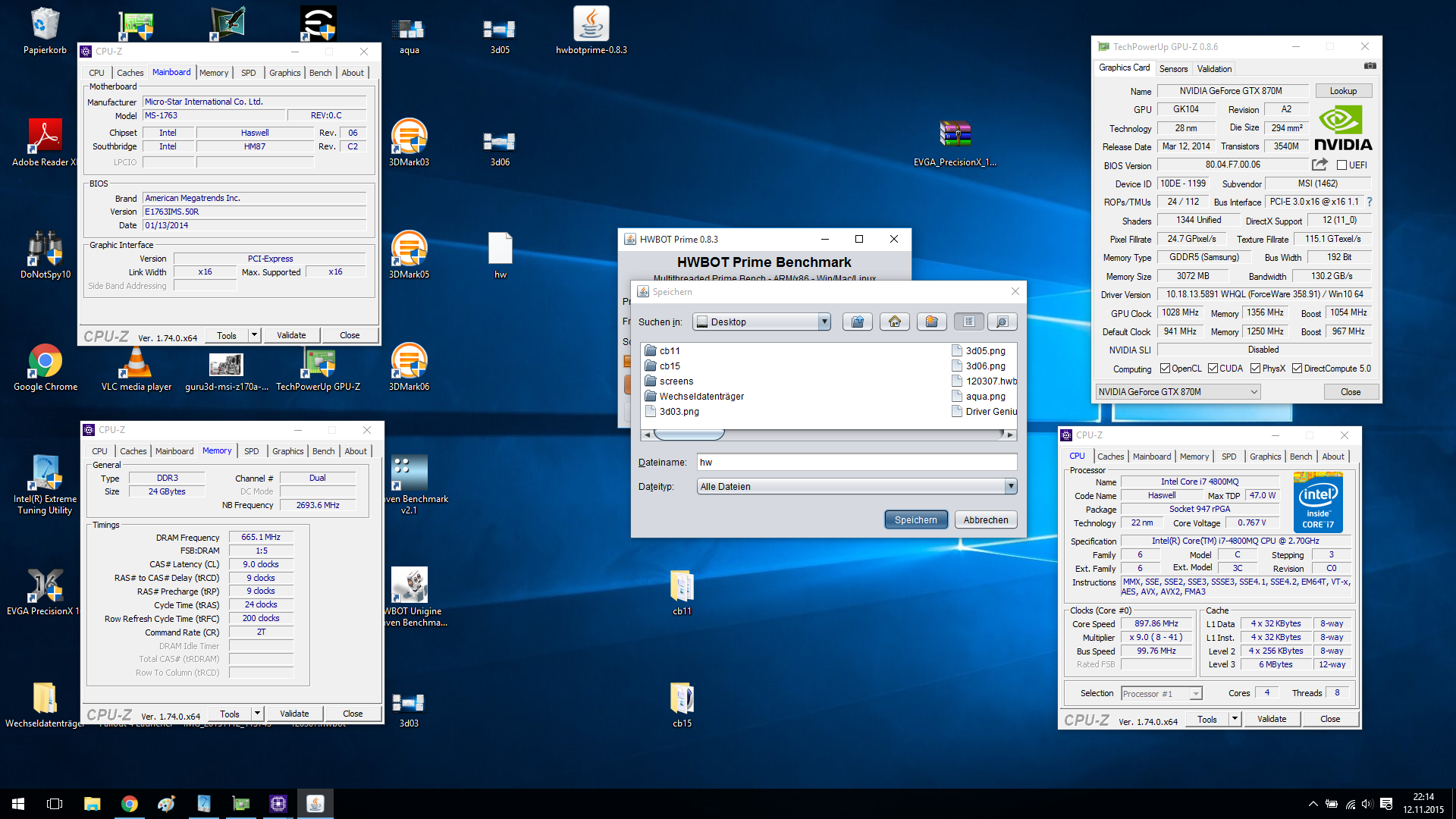The image size is (1456, 819).
Task: Go up one folder level in Speichern dialog
Action: pyautogui.click(x=858, y=322)
